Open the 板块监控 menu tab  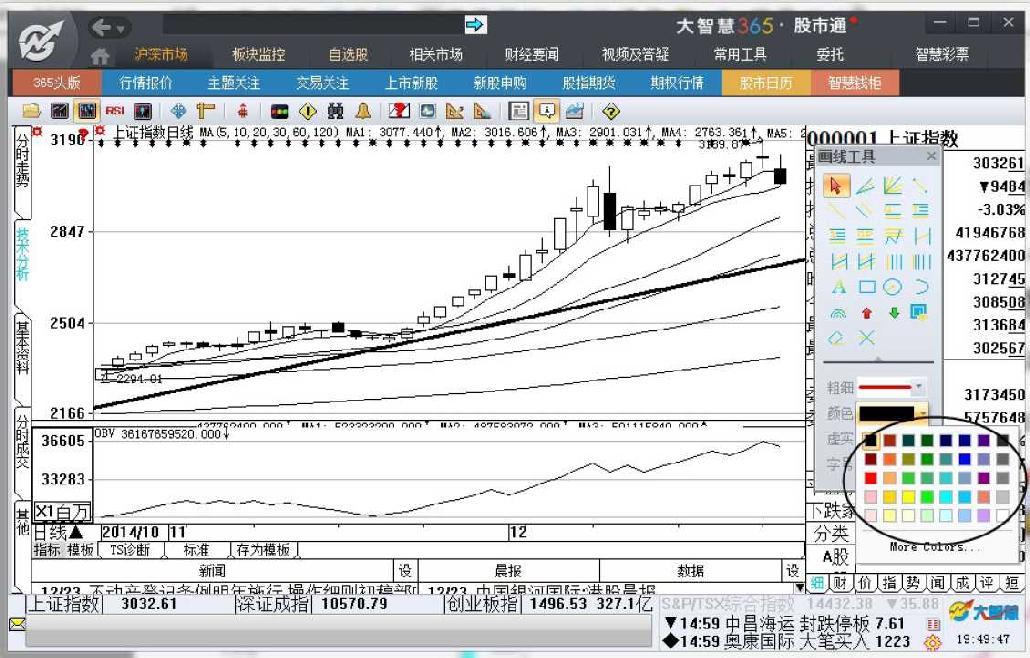(259, 55)
